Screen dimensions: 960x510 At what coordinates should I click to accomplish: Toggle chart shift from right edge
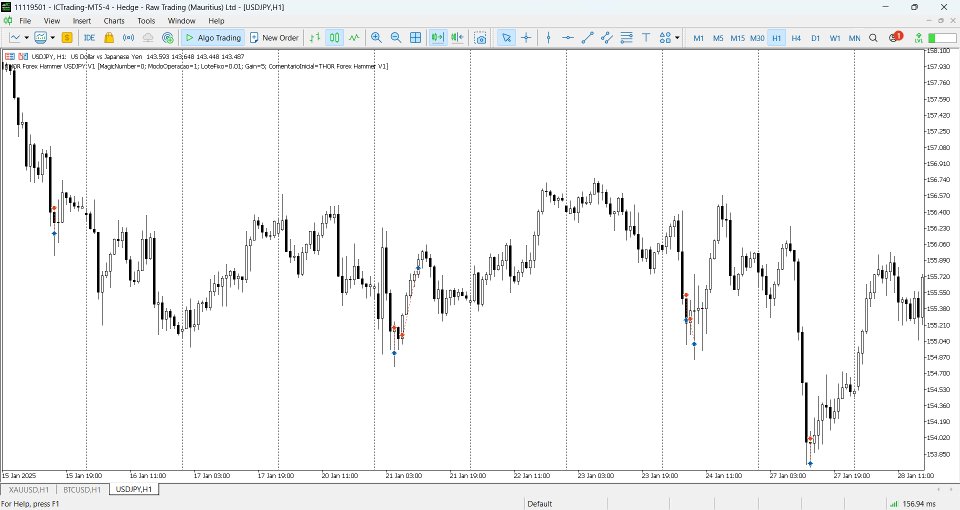[457, 37]
